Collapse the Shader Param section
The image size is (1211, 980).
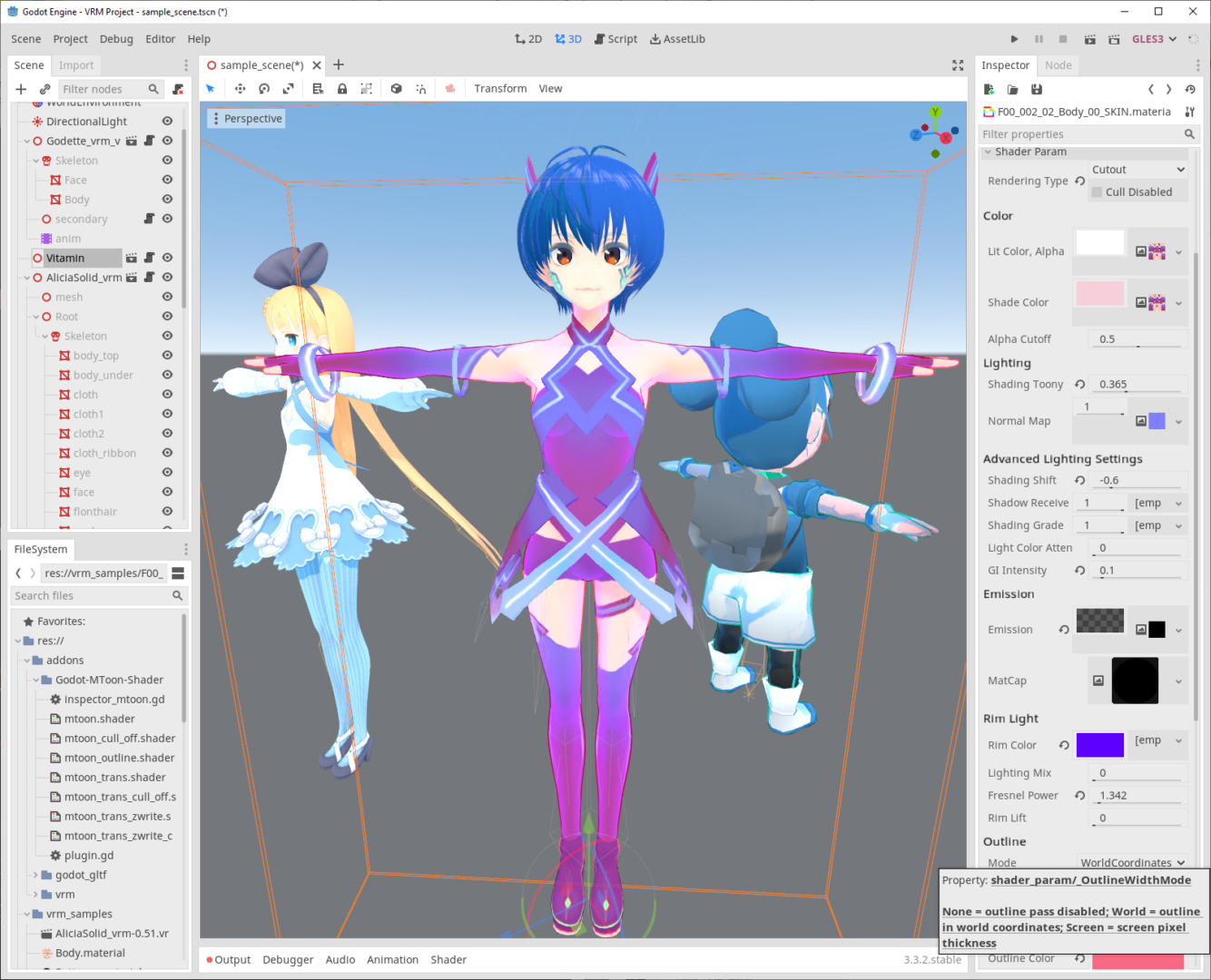(x=988, y=152)
